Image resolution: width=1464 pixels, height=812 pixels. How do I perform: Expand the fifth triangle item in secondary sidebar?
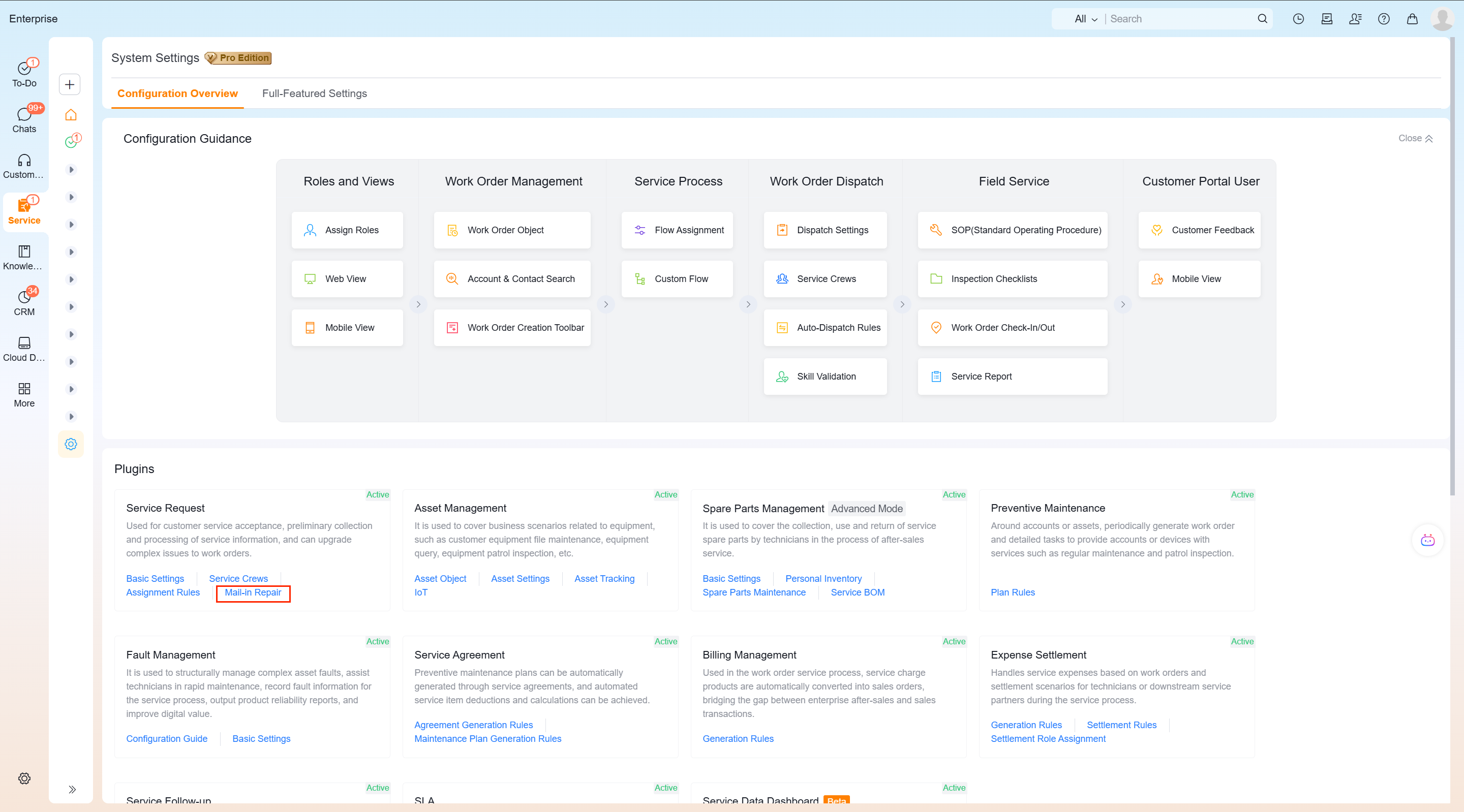71,279
